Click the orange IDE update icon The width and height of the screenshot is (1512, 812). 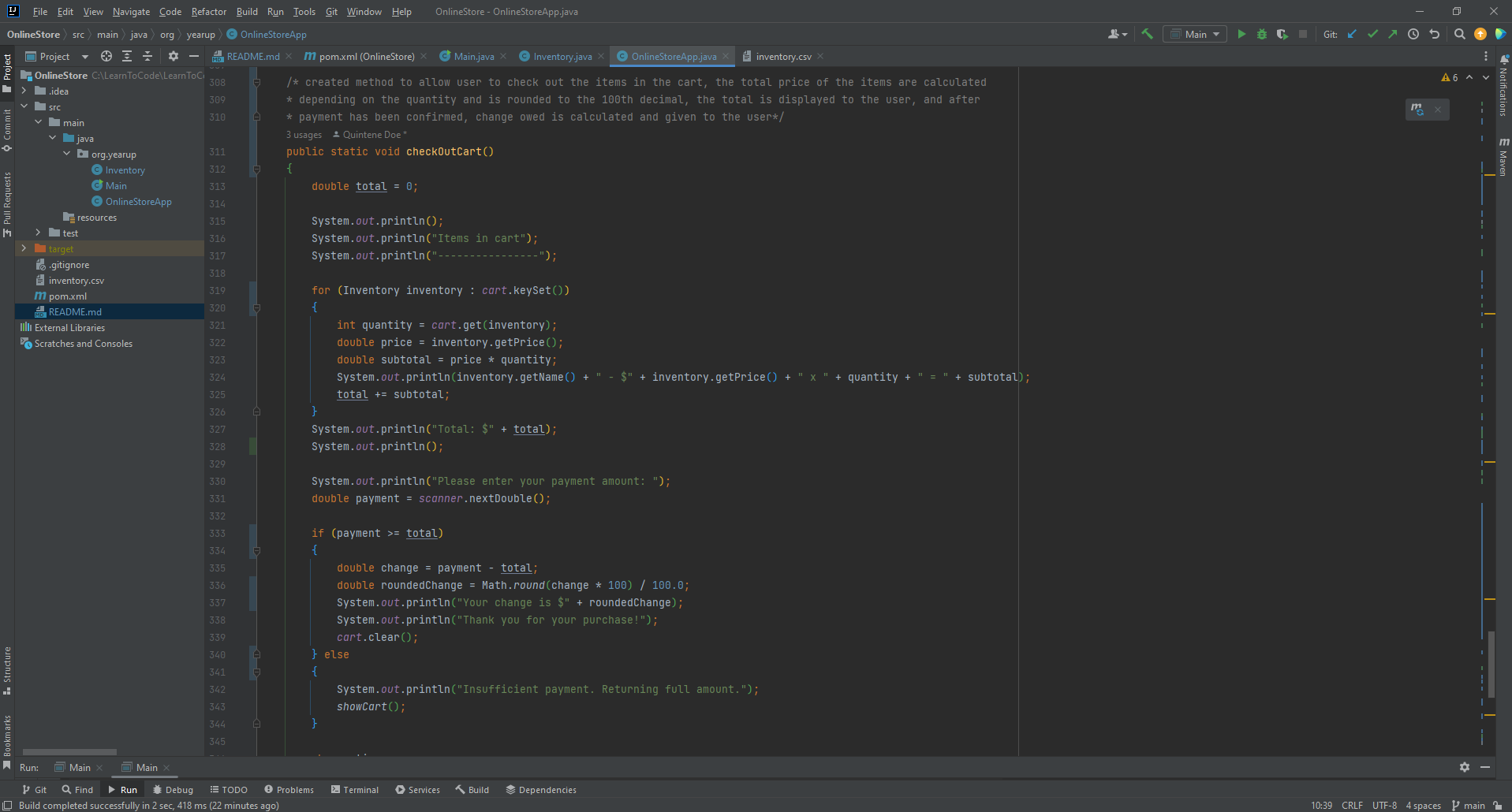[1480, 34]
